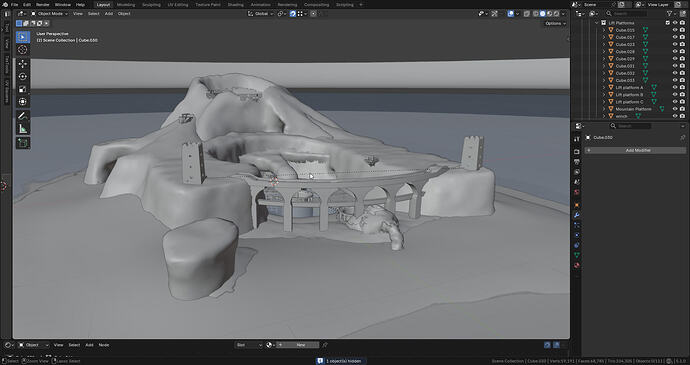The width and height of the screenshot is (690, 365).
Task: Open the Physics properties tab icon
Action: (x=577, y=235)
